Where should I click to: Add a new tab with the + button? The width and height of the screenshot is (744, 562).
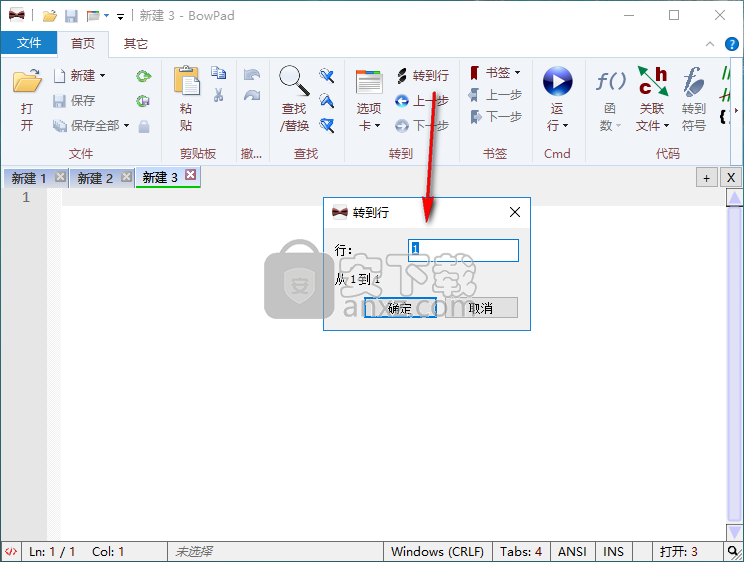pos(707,178)
